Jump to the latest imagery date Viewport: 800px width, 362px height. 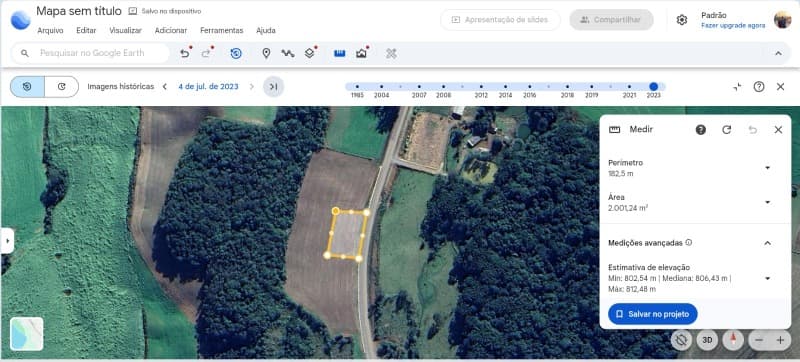273,87
